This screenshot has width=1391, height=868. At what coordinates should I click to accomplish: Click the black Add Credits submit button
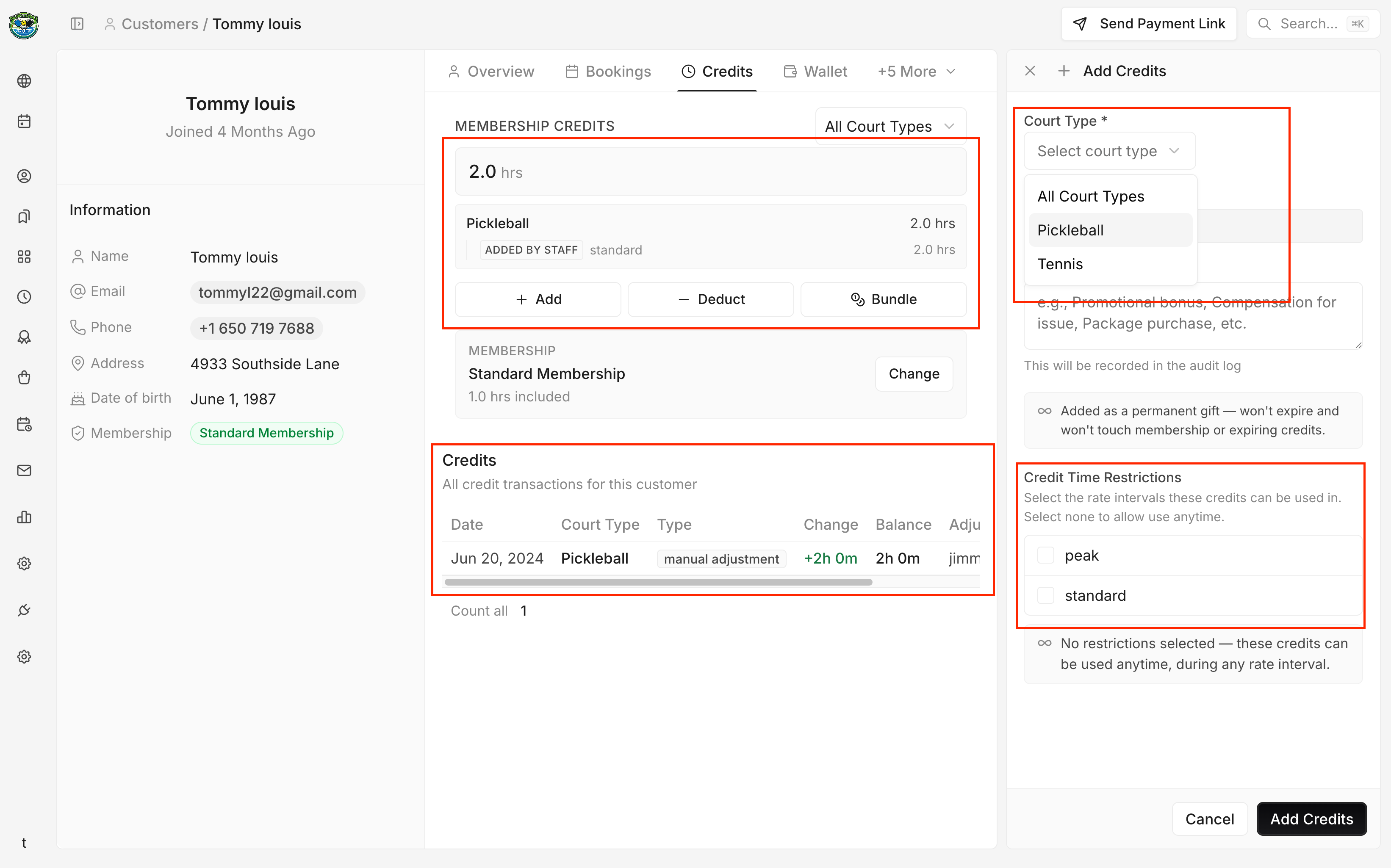pos(1311,818)
